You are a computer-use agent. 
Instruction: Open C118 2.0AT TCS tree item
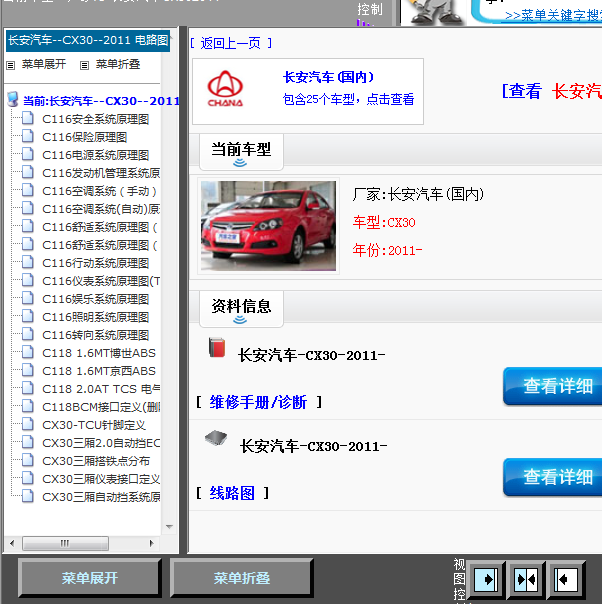(101, 389)
